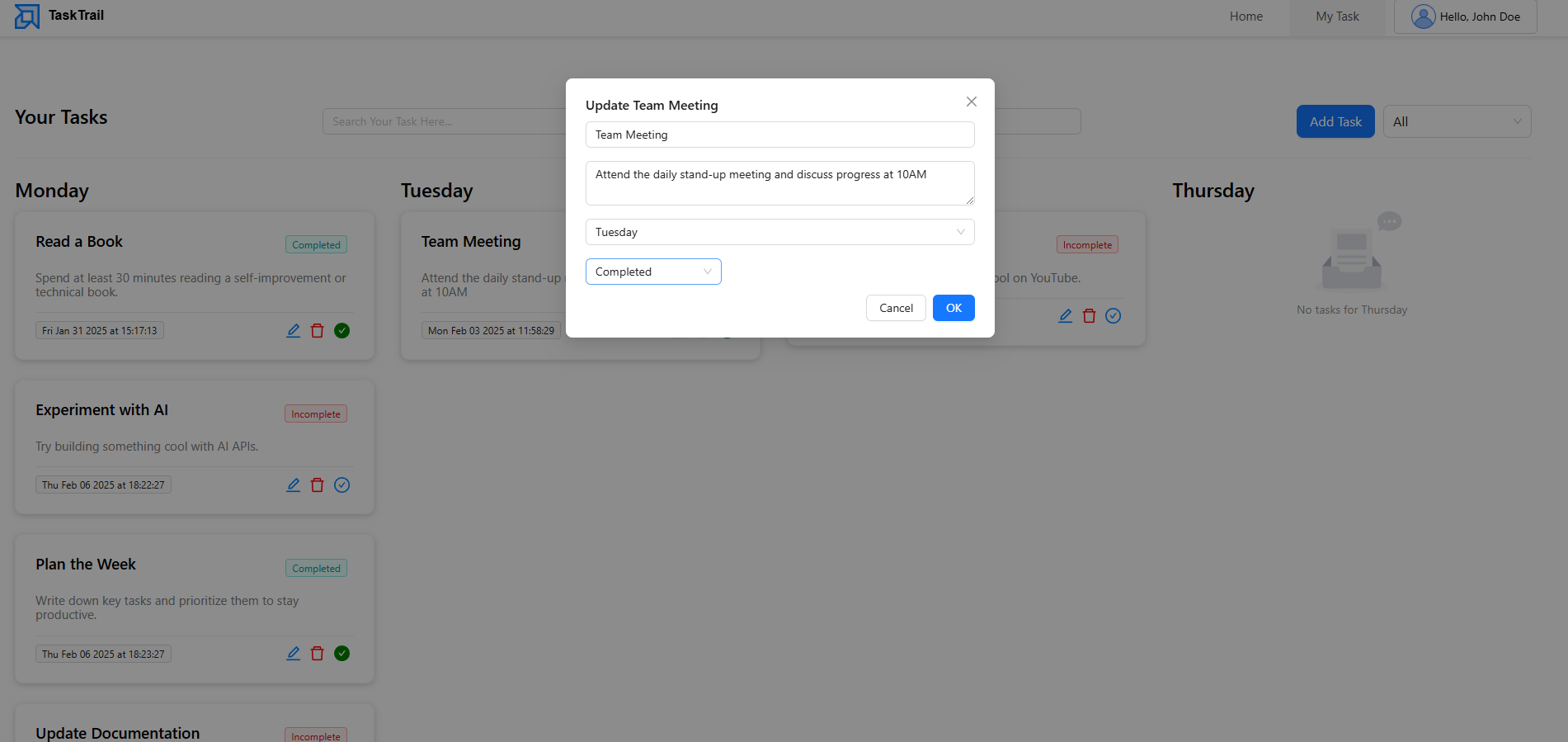The height and width of the screenshot is (742, 1568).
Task: Switch to My Task
Action: [1335, 16]
